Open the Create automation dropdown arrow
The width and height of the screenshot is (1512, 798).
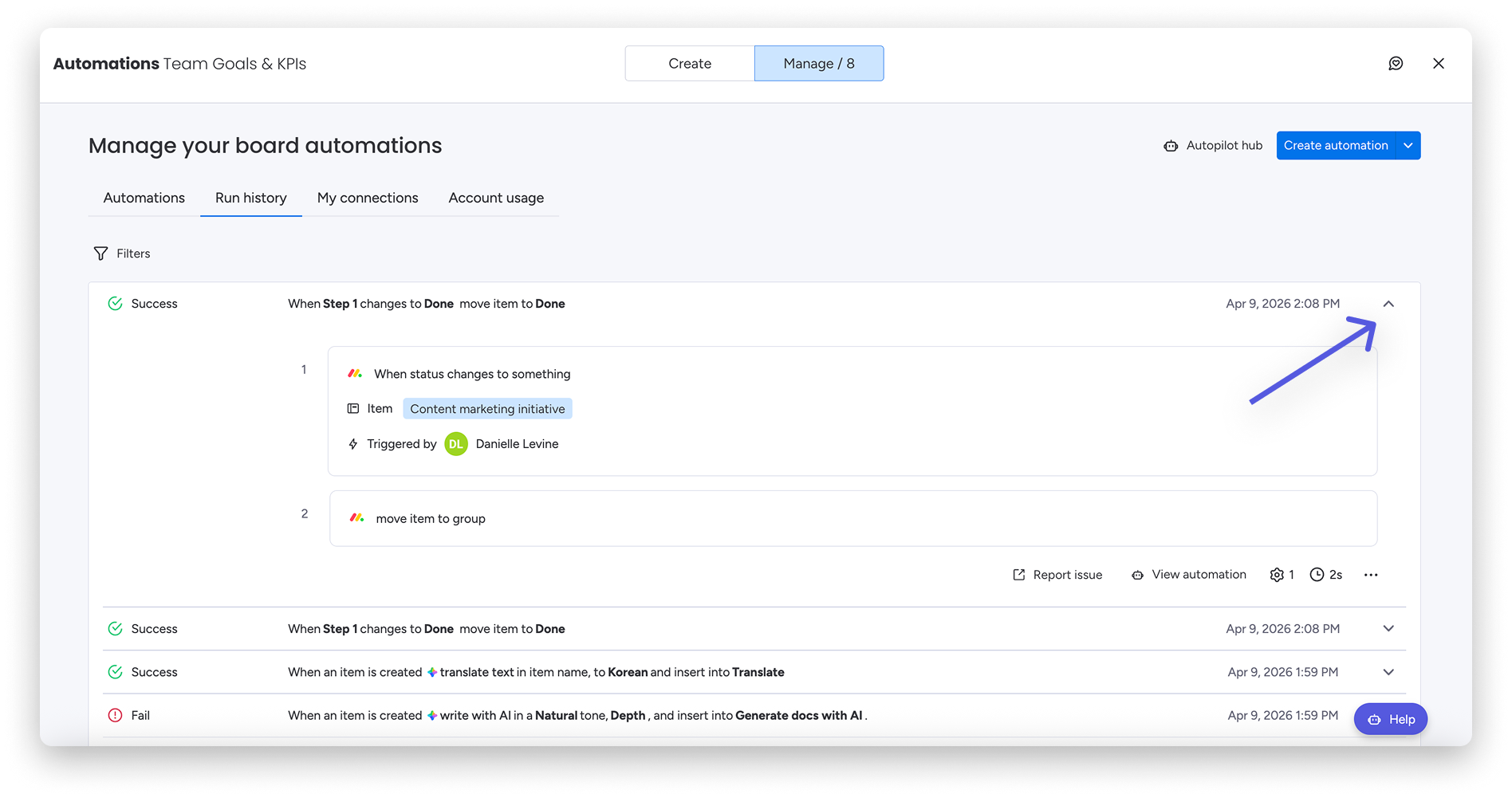point(1408,146)
